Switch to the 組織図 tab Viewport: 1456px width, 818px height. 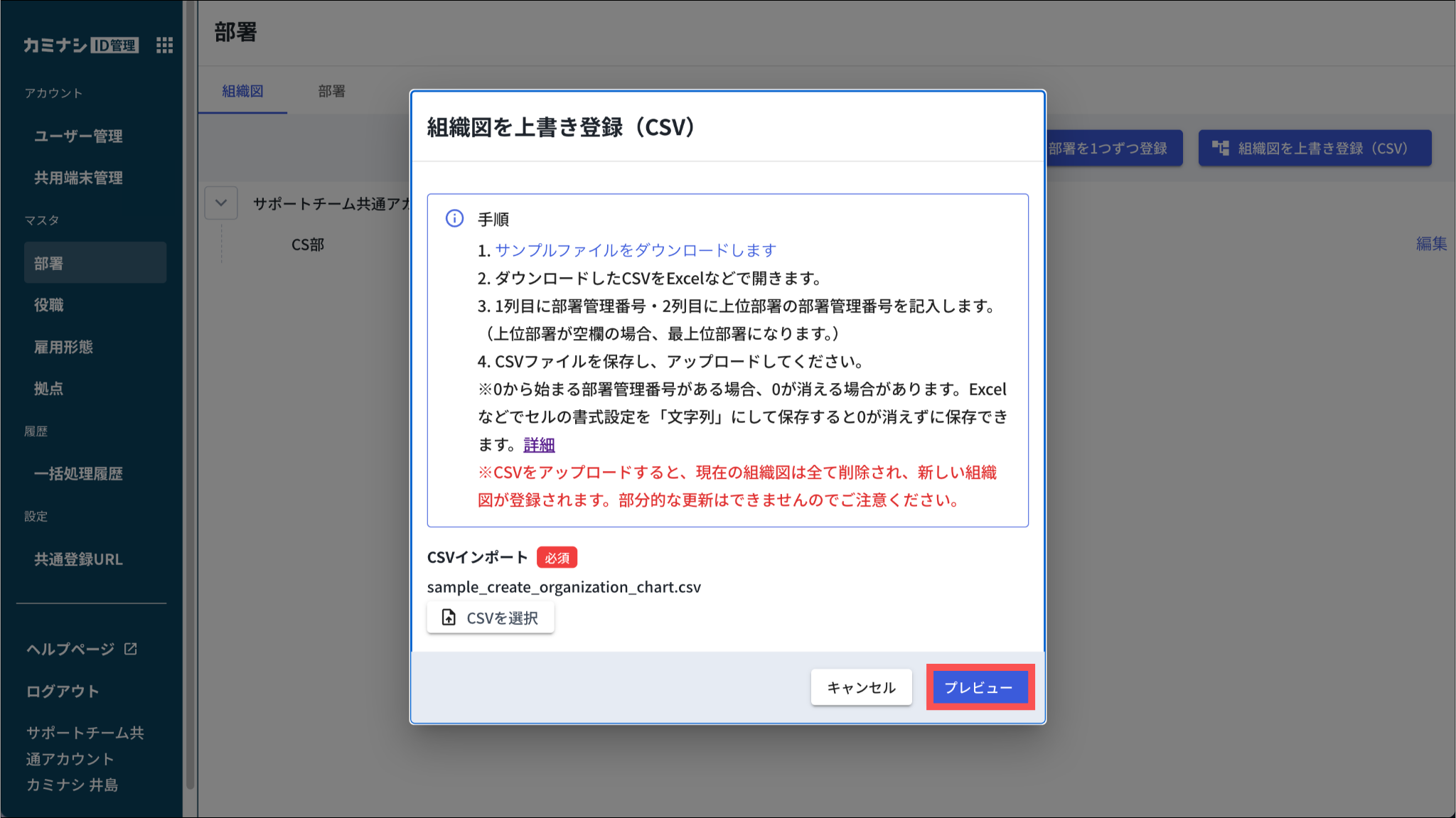click(242, 91)
